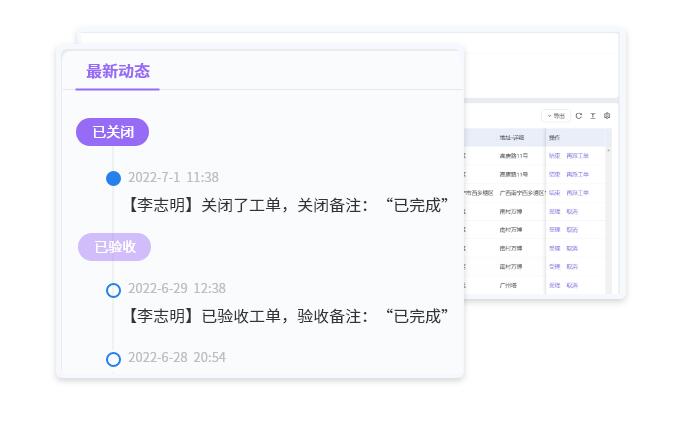Select the timeline dot at 2022-6-29 12:38
This screenshot has height=432, width=680.
tap(114, 290)
